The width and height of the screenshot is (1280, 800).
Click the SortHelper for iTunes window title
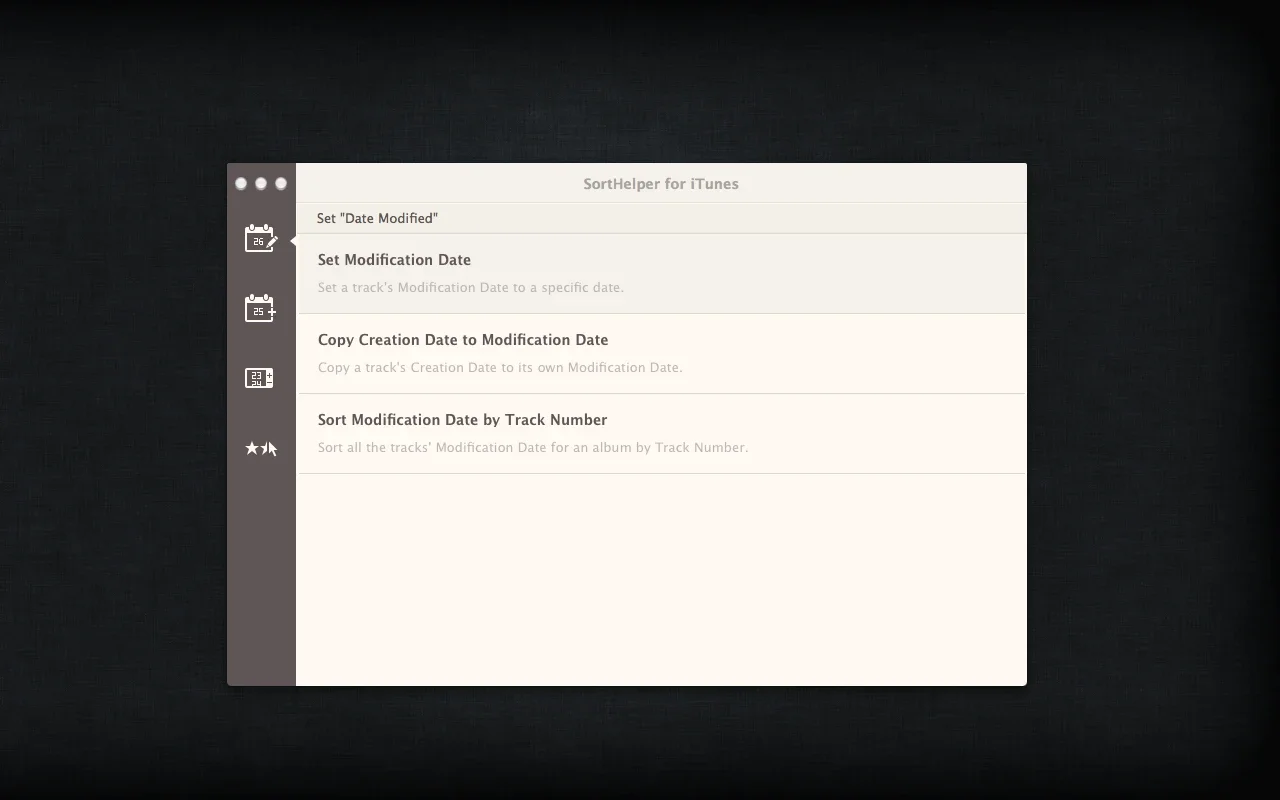[661, 184]
